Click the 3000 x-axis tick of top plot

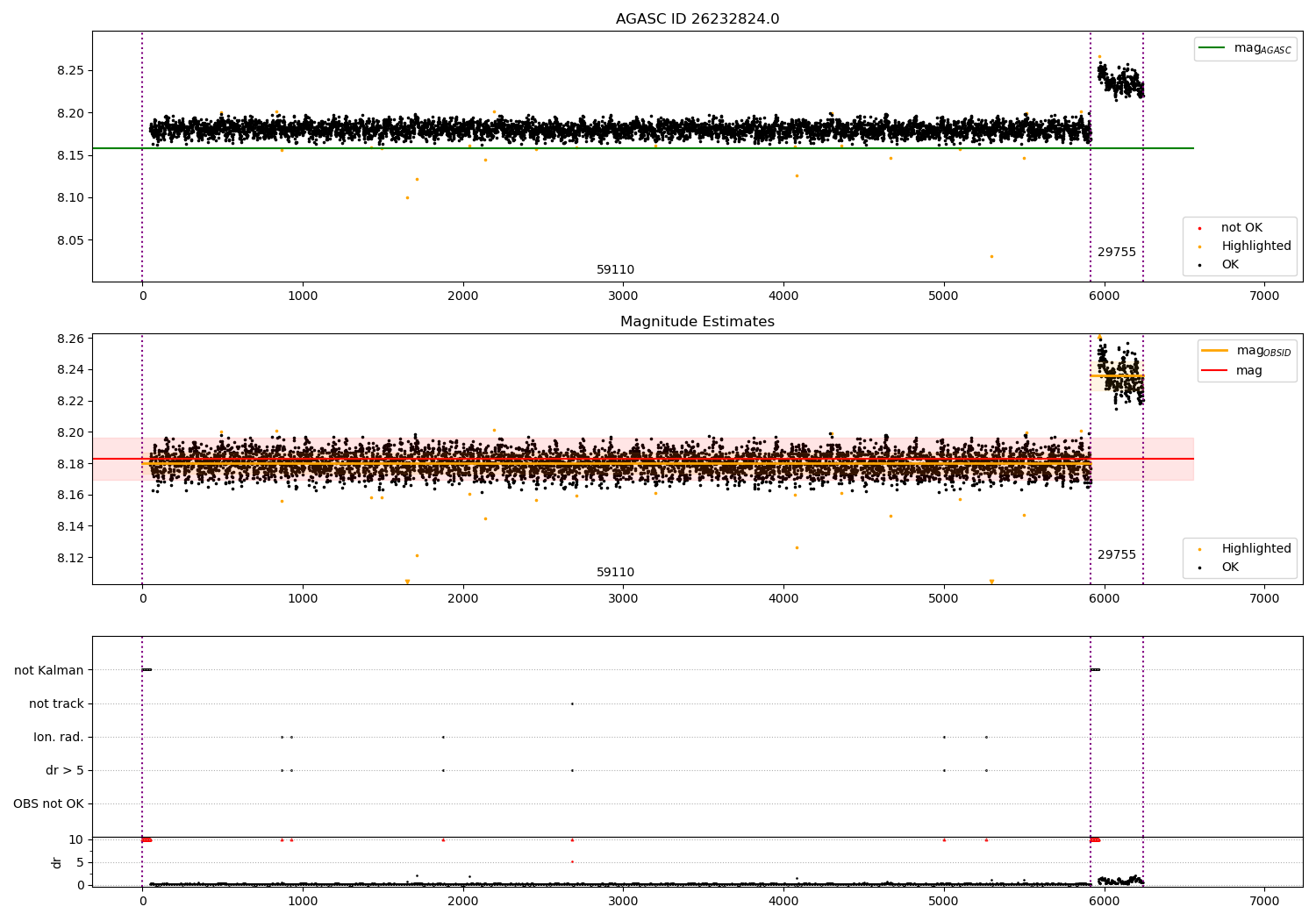(x=623, y=296)
